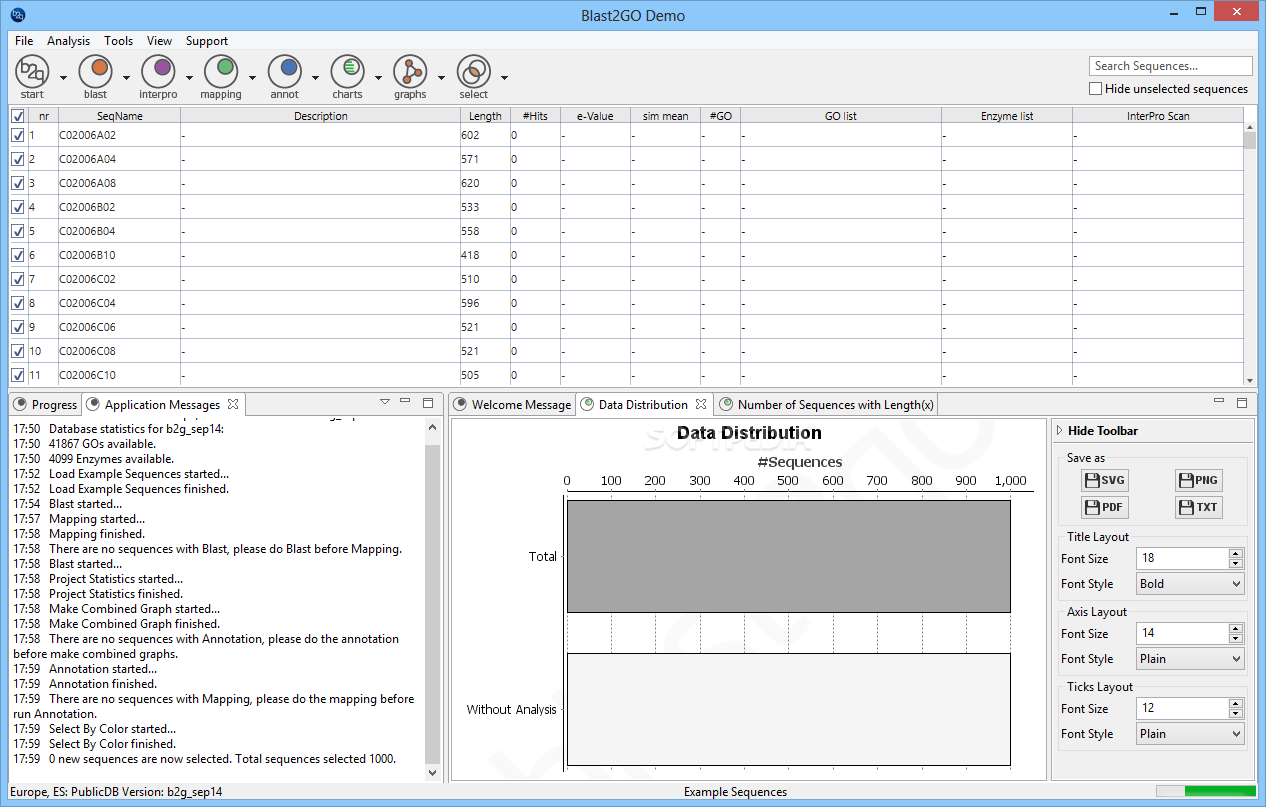Click the select toolbar icon
The image size is (1266, 807).
473,72
